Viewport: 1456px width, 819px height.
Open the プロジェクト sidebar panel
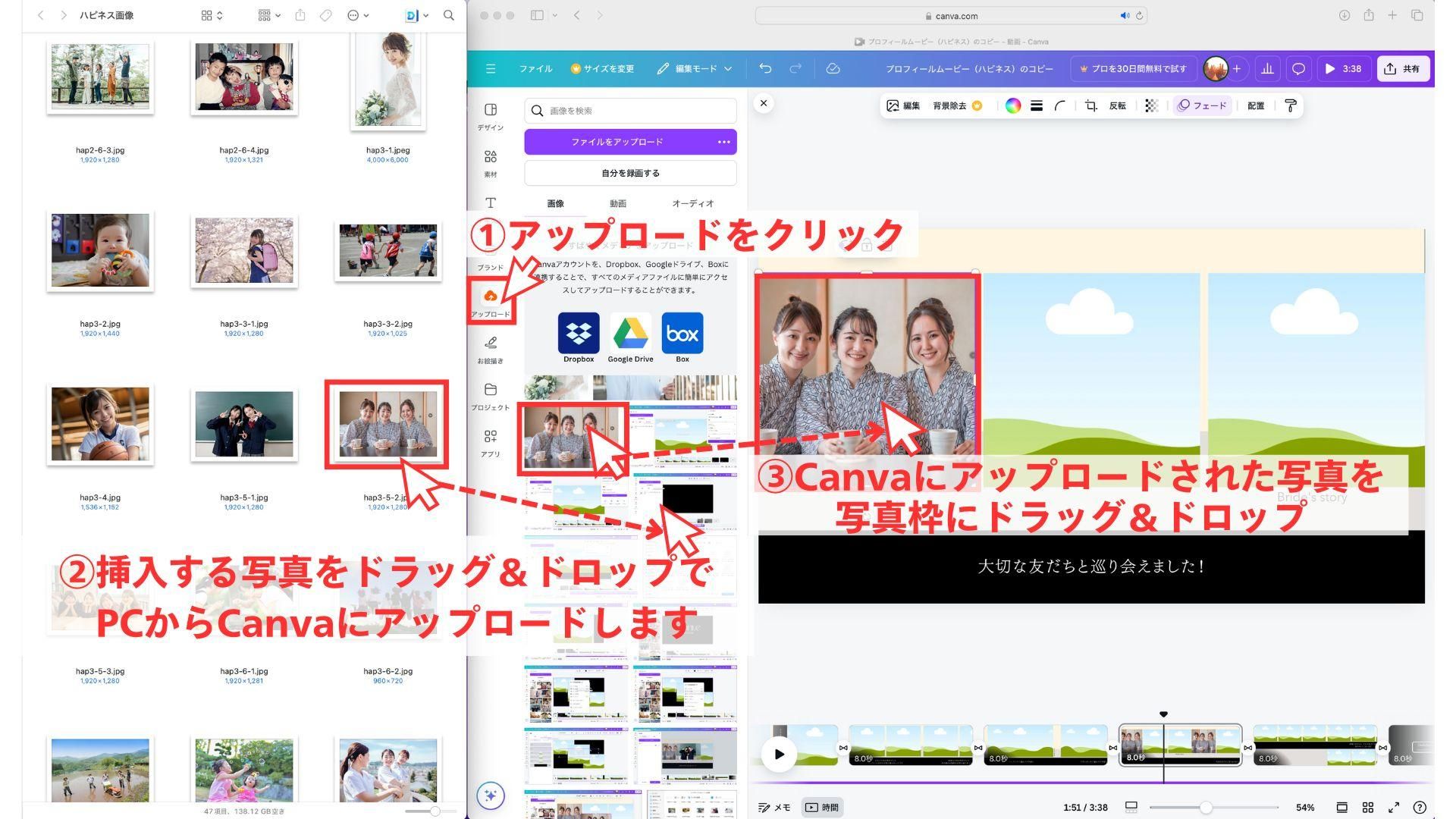point(491,397)
